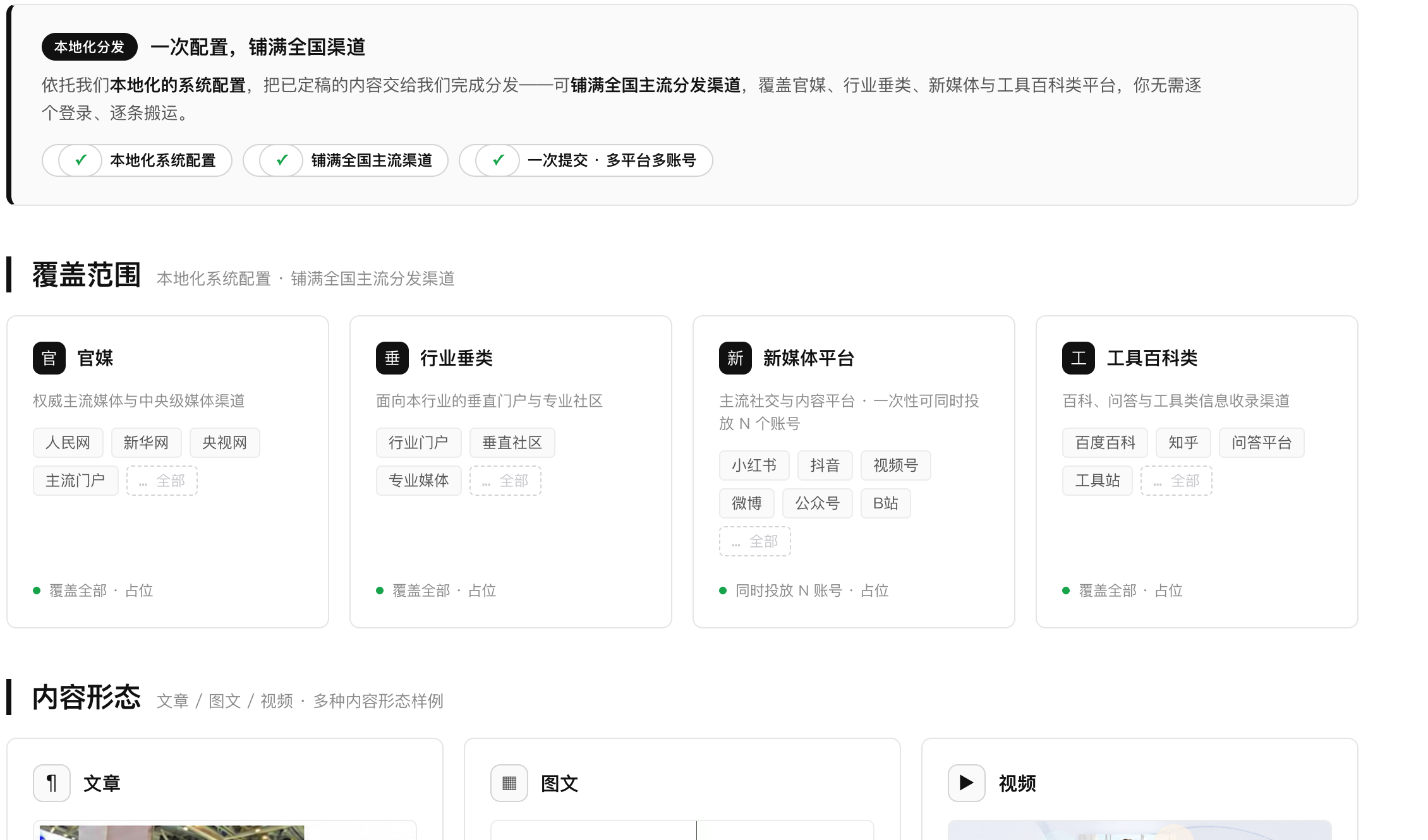Click the 一次配置，铺满全国渠道 title
The image size is (1428, 840).
coord(258,47)
